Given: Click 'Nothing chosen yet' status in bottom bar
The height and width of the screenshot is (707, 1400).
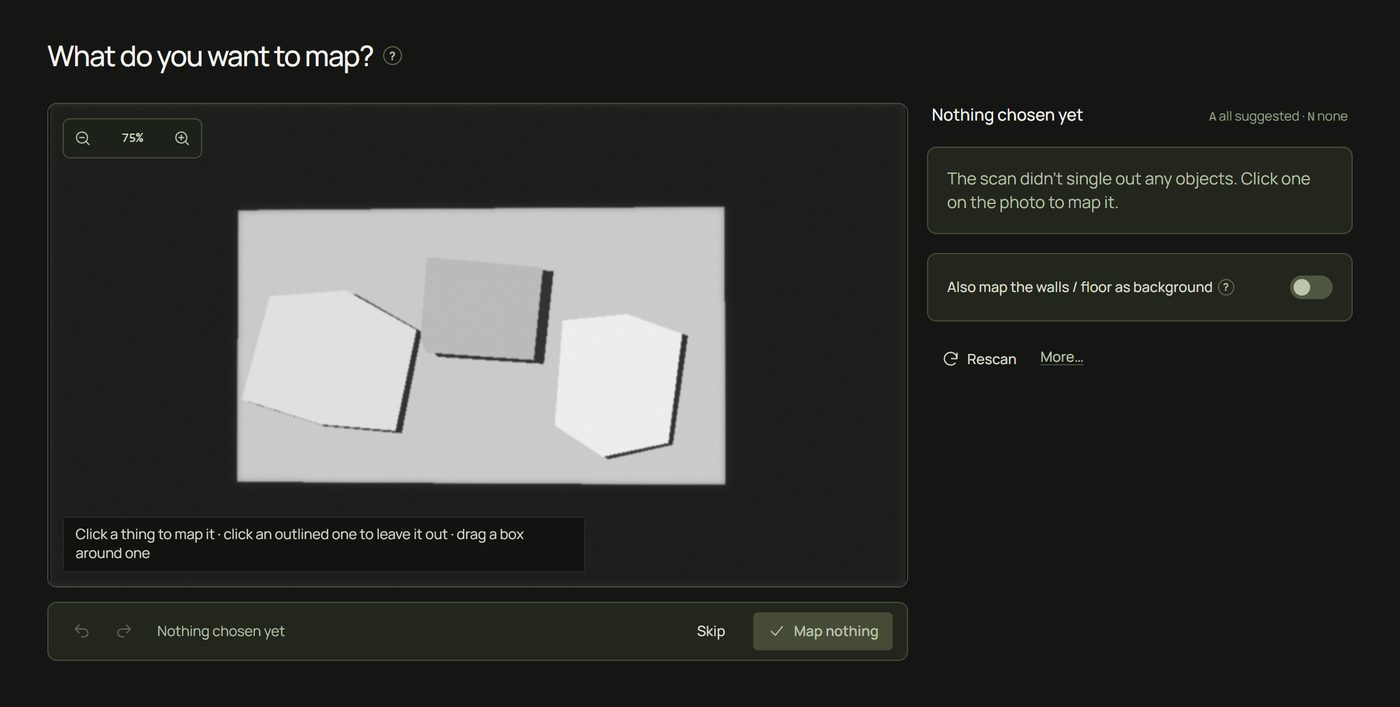Looking at the screenshot, I should point(221,631).
